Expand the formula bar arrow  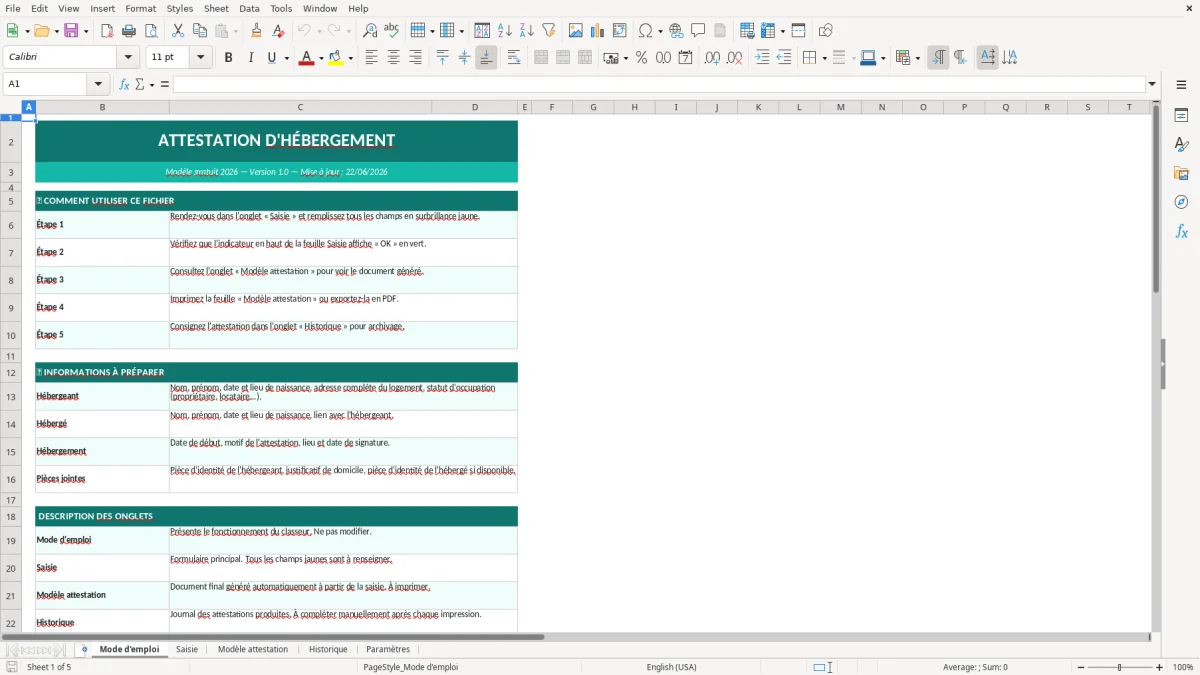click(1153, 84)
